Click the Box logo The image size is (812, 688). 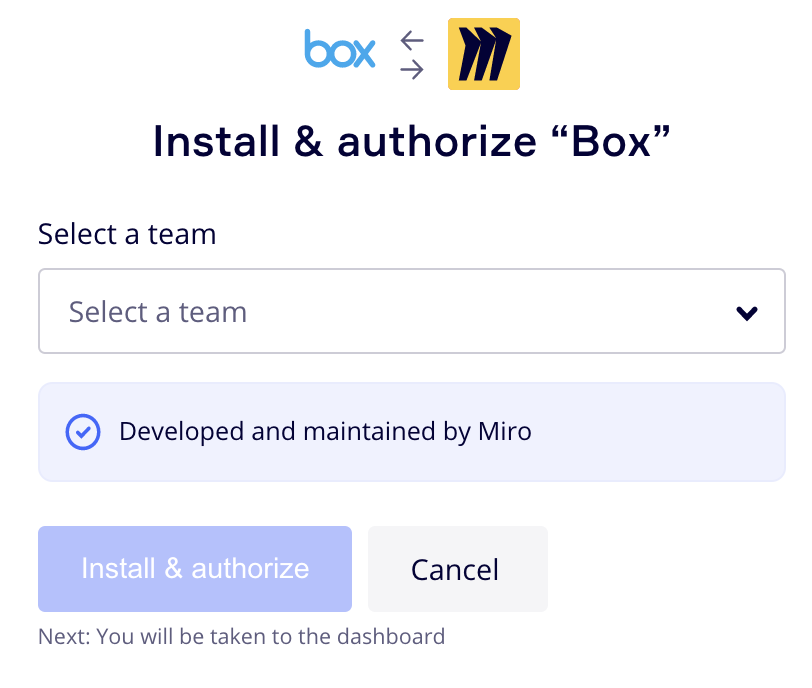tap(340, 50)
